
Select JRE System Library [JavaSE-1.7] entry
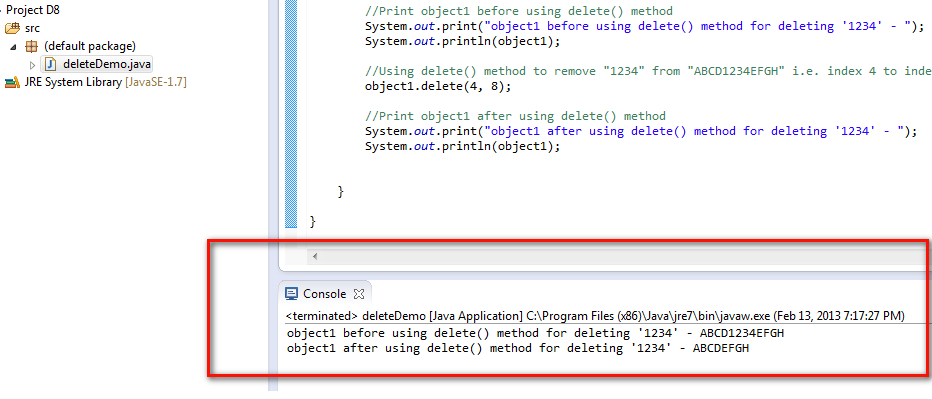point(106,83)
